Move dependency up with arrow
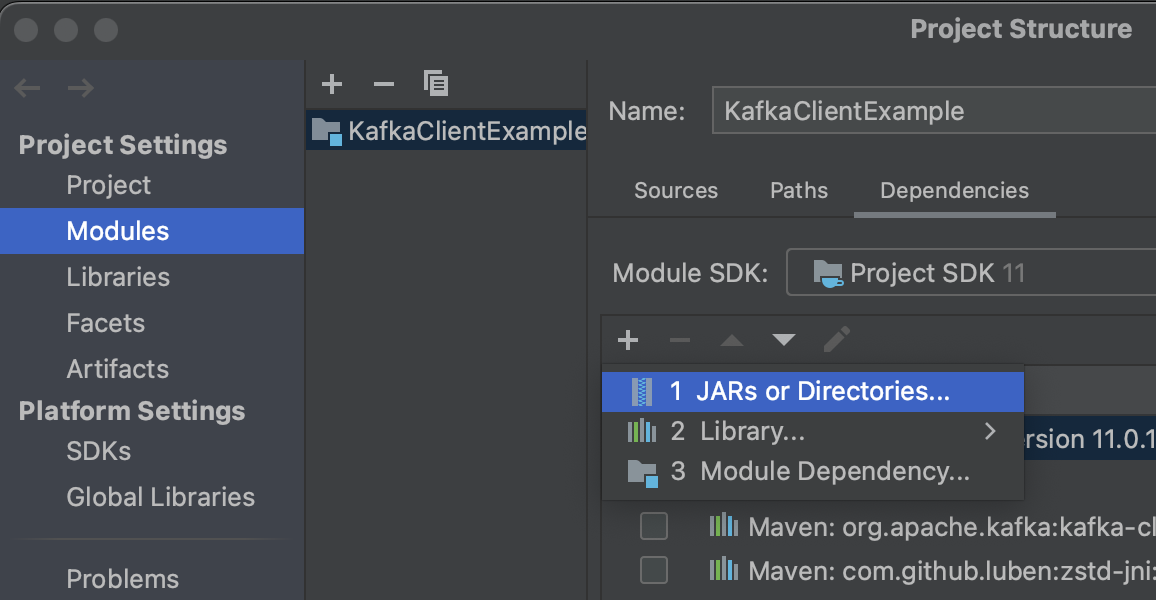Viewport: 1156px width, 600px height. (731, 340)
